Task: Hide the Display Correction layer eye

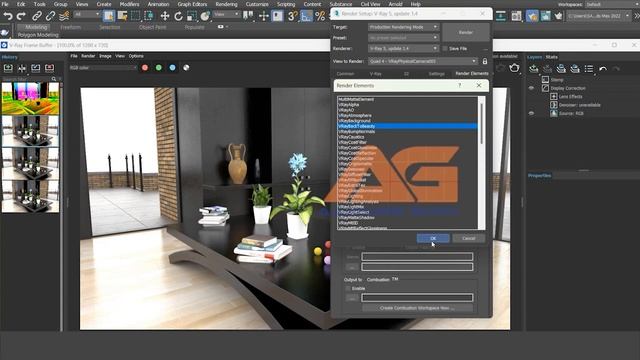Action: point(531,88)
